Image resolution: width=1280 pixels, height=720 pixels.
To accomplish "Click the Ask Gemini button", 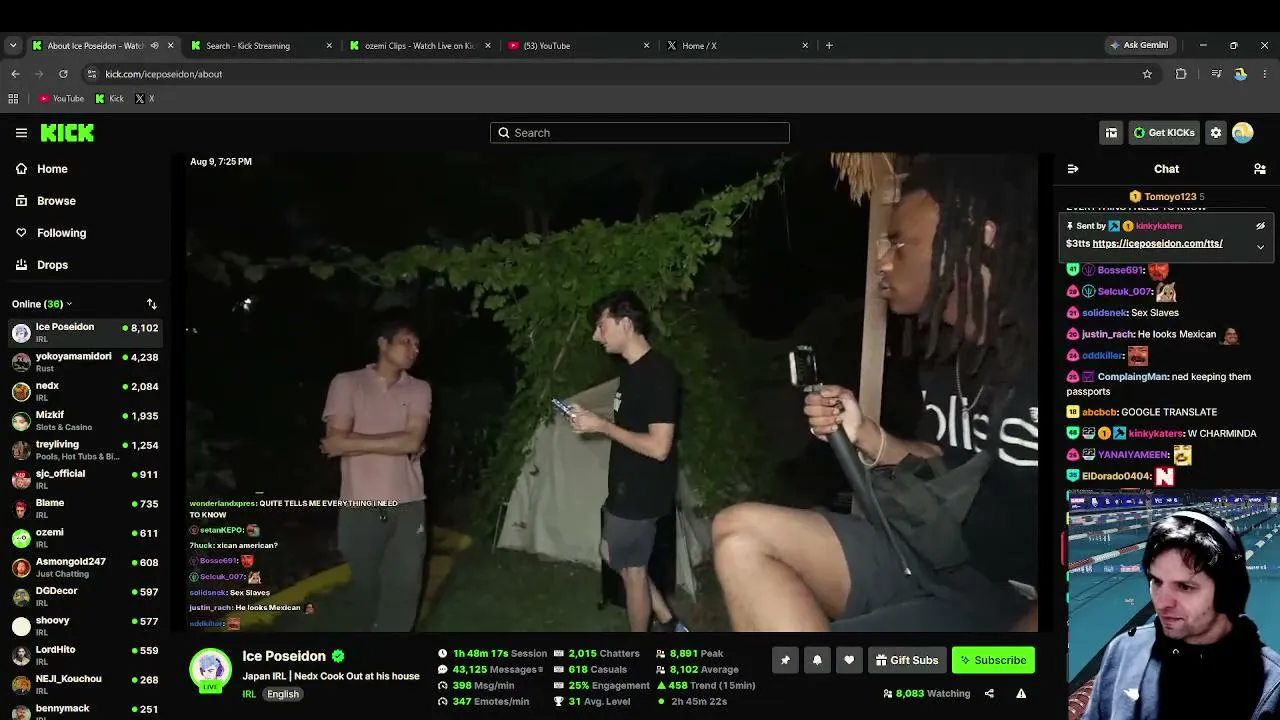I will (1138, 45).
